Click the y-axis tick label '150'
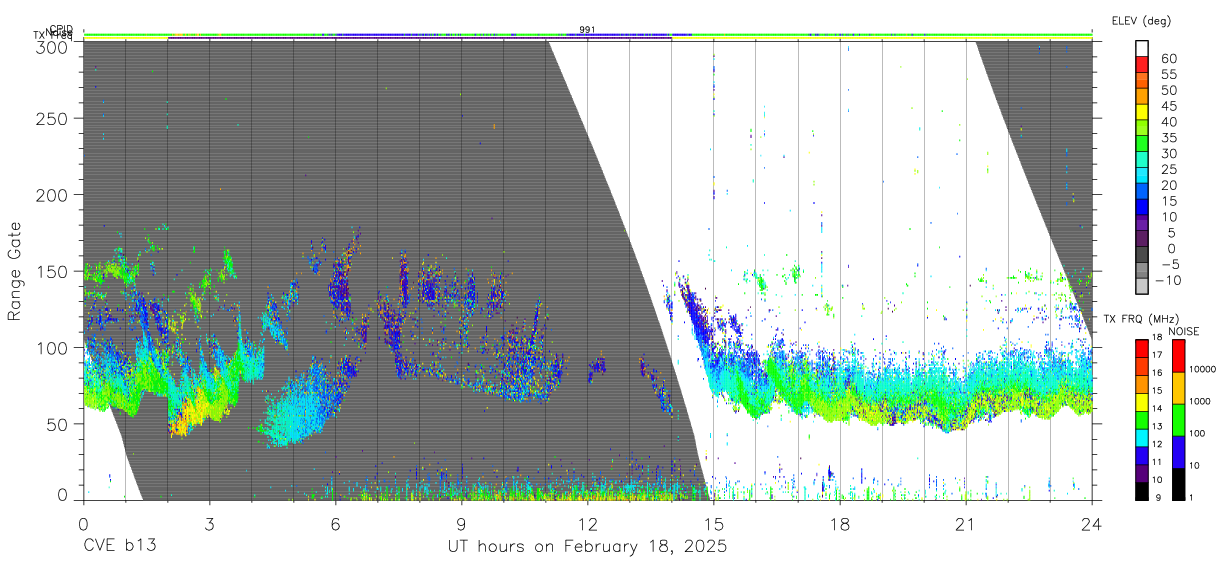 (52, 271)
